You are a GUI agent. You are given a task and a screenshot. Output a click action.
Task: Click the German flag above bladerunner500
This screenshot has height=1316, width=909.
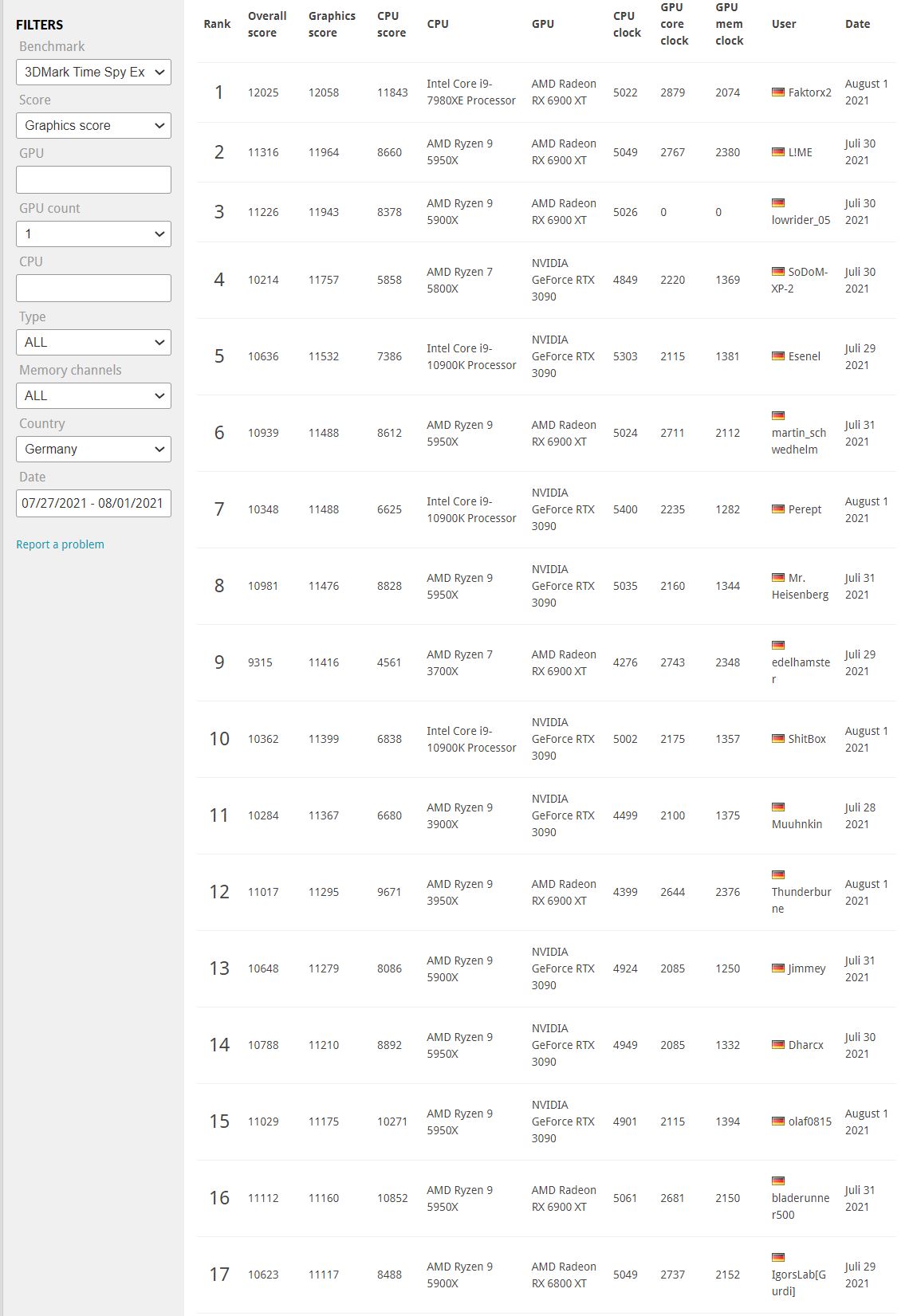click(x=778, y=1180)
